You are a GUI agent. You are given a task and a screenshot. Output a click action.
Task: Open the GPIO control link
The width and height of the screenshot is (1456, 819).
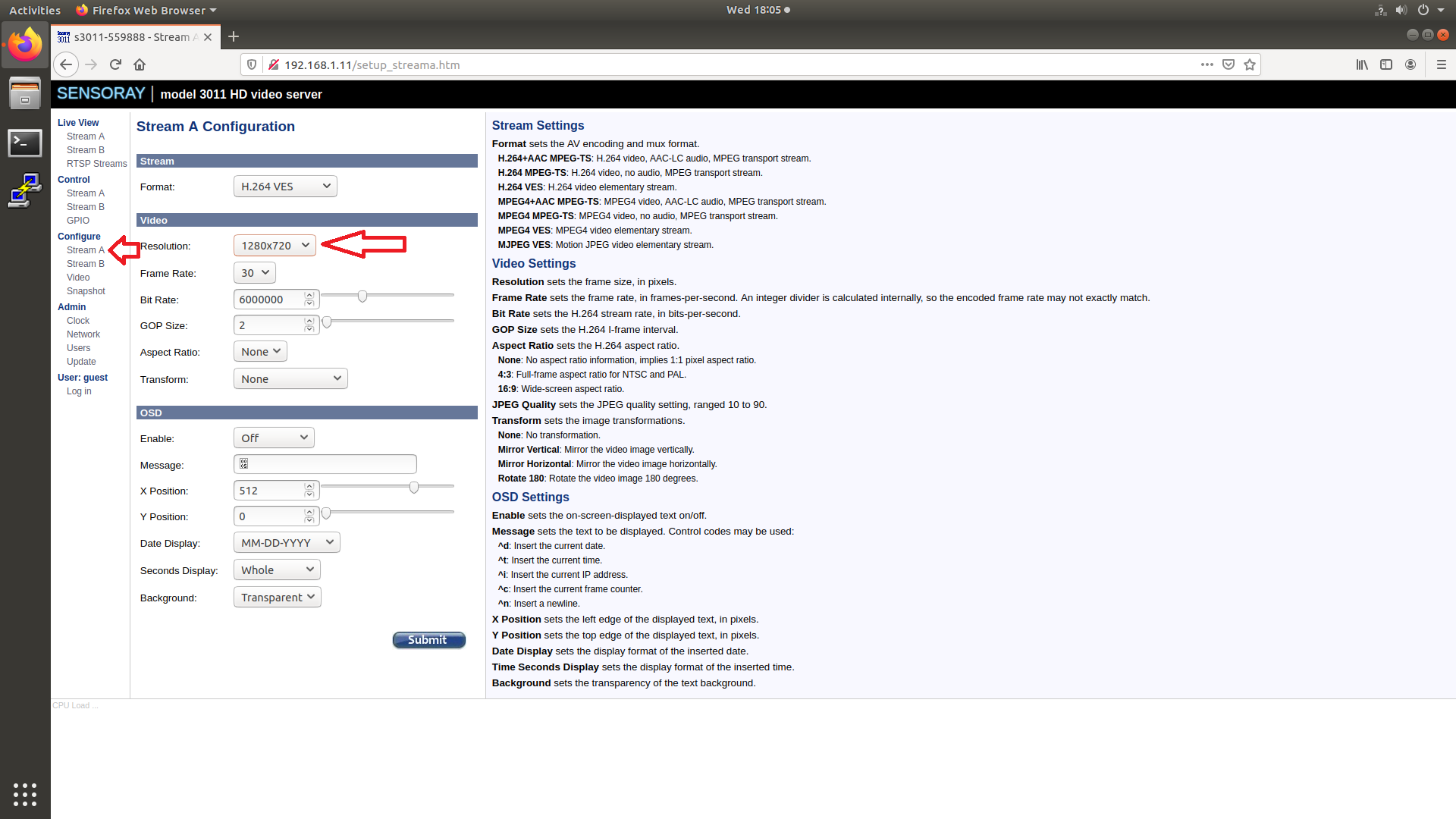pos(78,221)
